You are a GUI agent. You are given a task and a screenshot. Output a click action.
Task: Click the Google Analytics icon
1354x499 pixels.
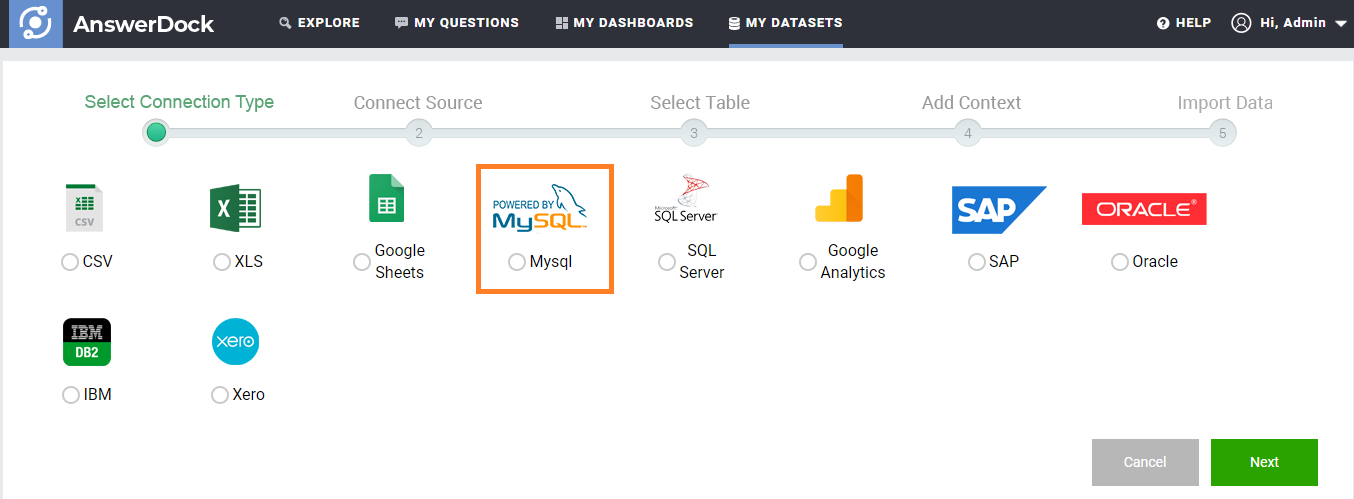839,198
